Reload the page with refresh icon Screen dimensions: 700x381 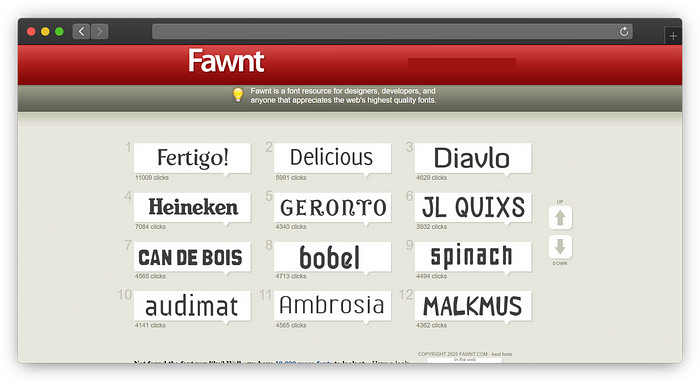point(624,31)
